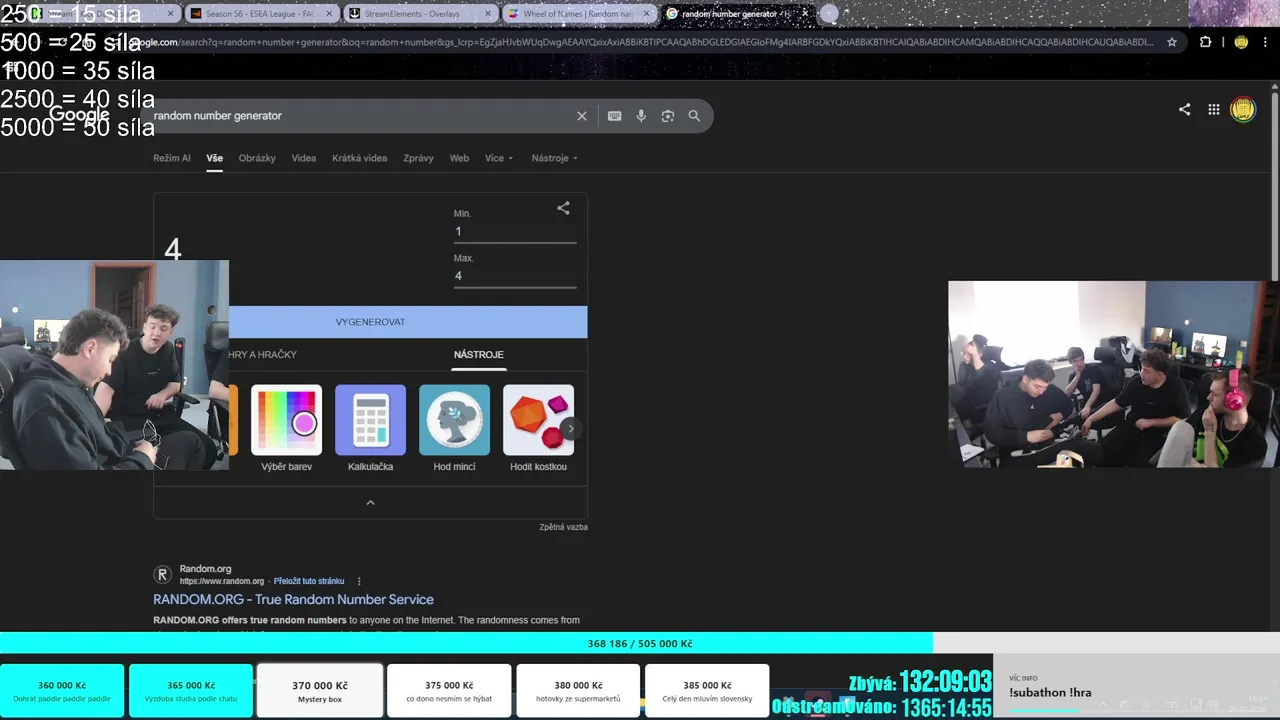1280x720 pixels.
Task: Click the 385 000 Kč goal card
Action: [707, 691]
